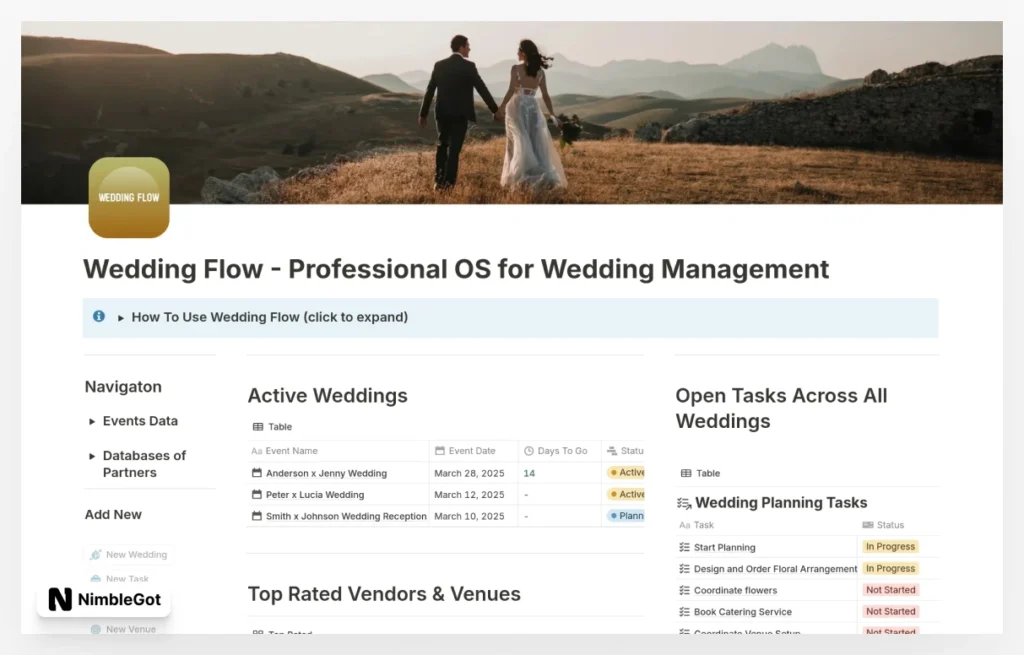Click the New Wedding button icon
Image resolution: width=1024 pixels, height=655 pixels.
[96, 554]
